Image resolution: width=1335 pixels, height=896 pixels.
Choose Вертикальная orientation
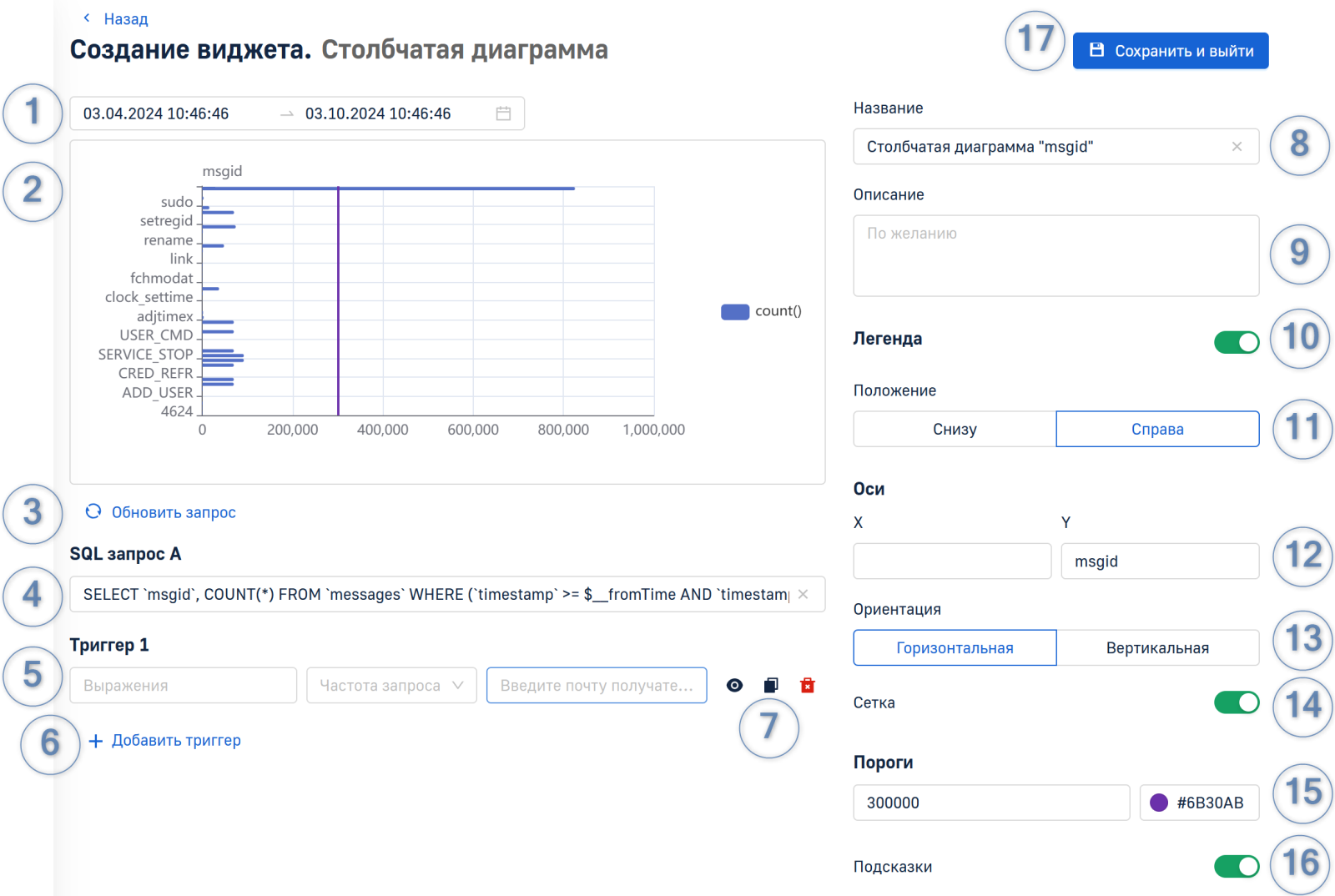(x=1157, y=647)
